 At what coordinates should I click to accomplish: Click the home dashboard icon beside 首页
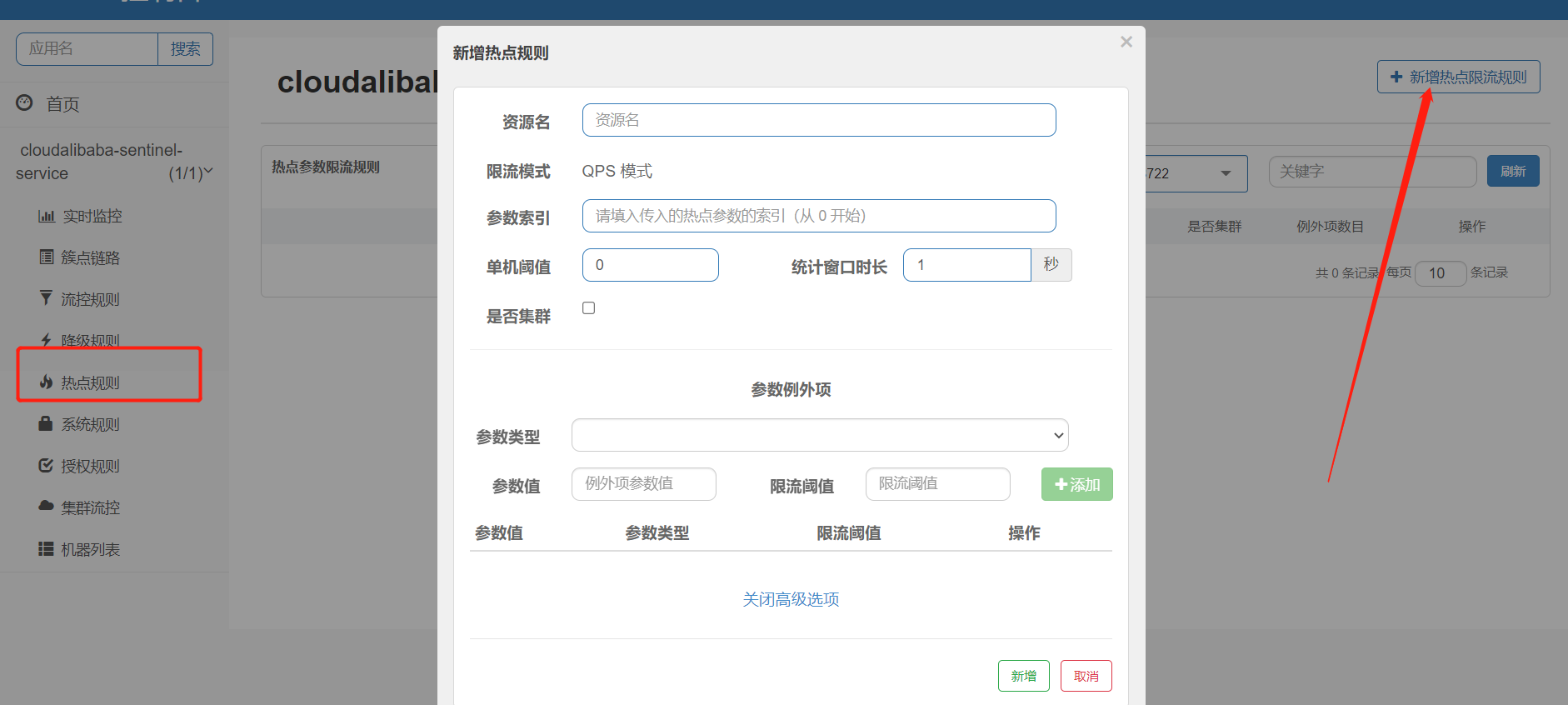point(25,102)
